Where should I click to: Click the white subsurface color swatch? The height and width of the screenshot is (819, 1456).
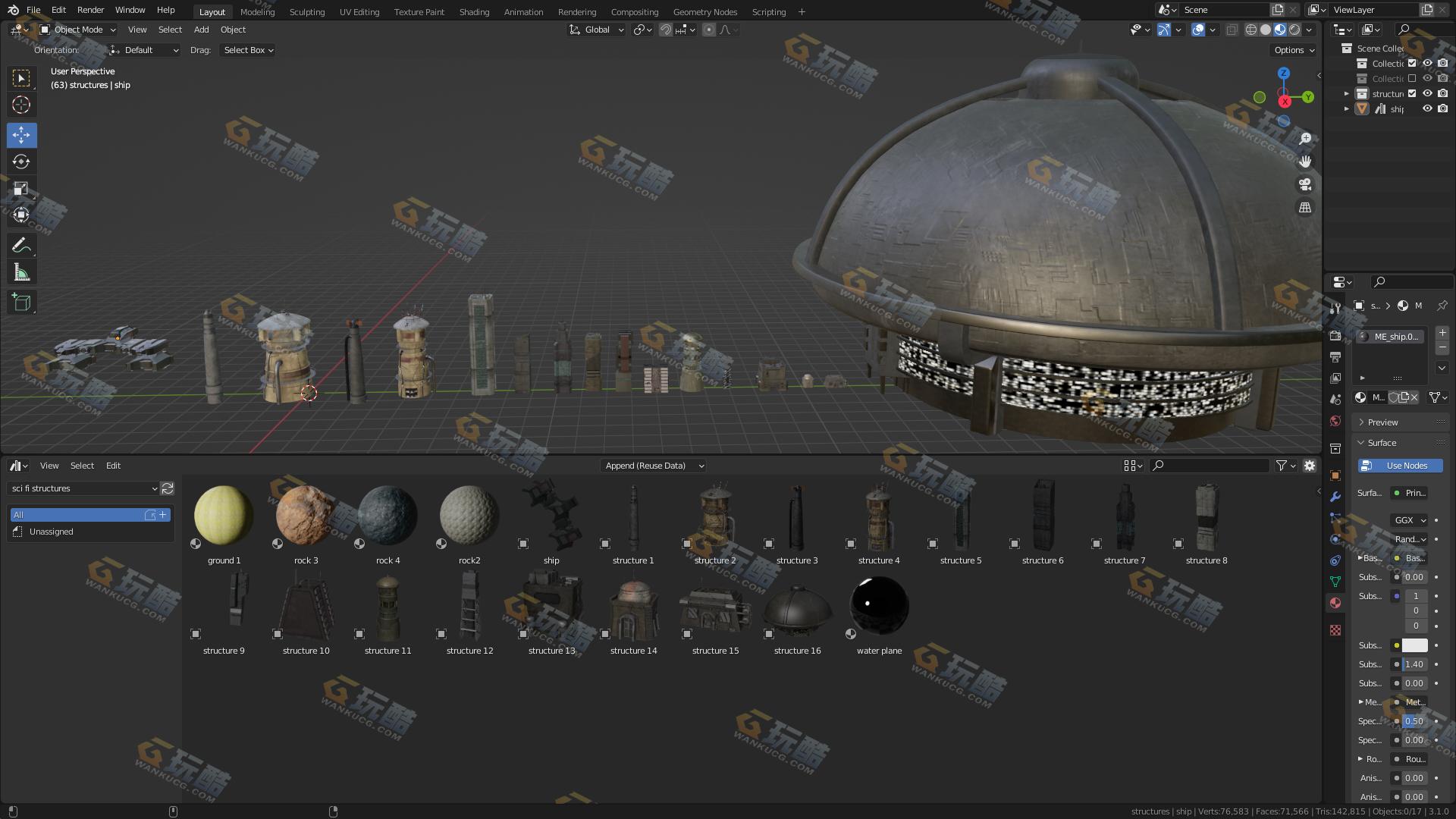(x=1414, y=645)
